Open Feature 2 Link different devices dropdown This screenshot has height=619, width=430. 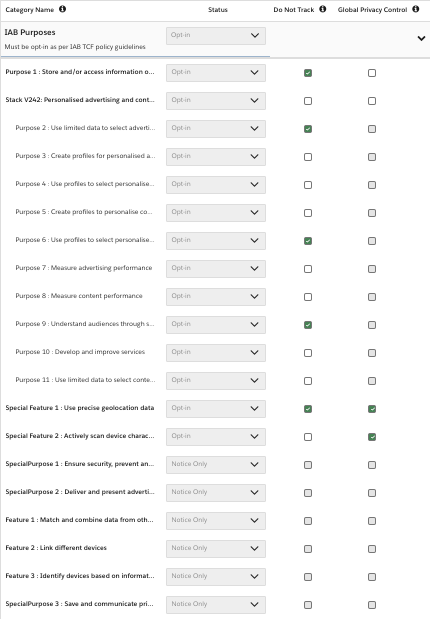coord(216,549)
